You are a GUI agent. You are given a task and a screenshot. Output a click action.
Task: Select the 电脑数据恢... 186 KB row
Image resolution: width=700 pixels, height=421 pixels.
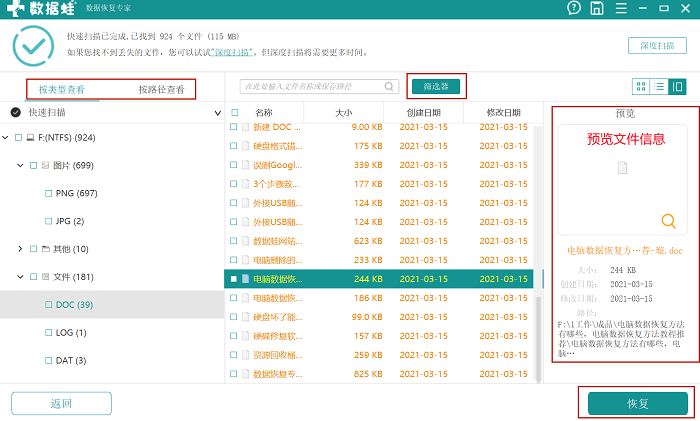point(379,298)
